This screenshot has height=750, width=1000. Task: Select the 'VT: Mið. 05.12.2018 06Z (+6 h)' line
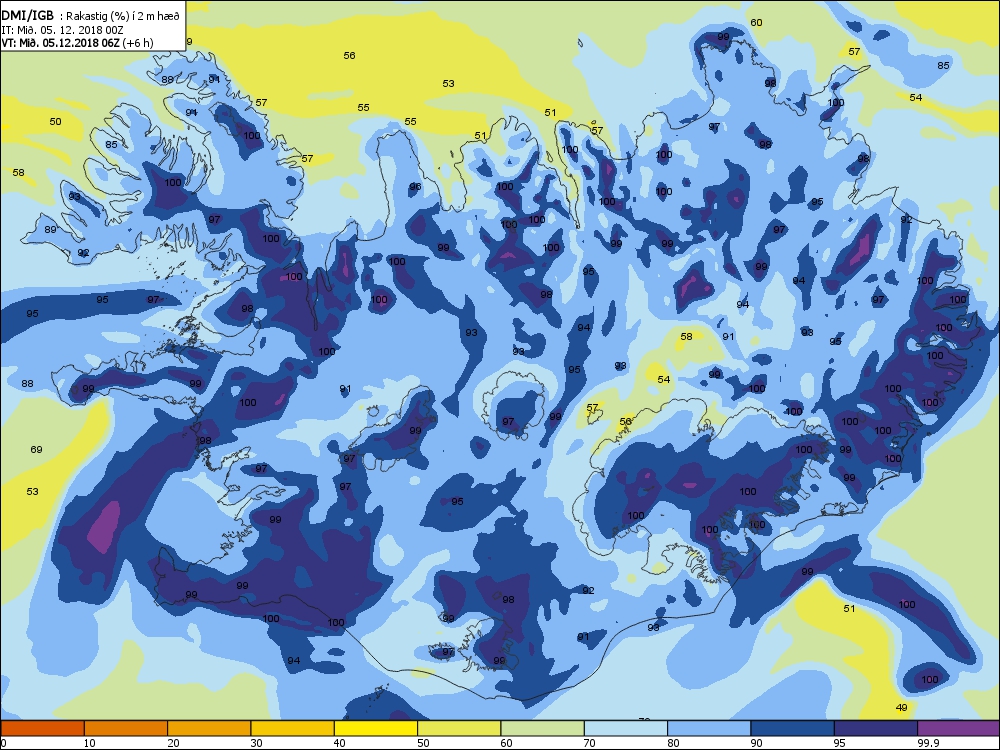tap(77, 43)
